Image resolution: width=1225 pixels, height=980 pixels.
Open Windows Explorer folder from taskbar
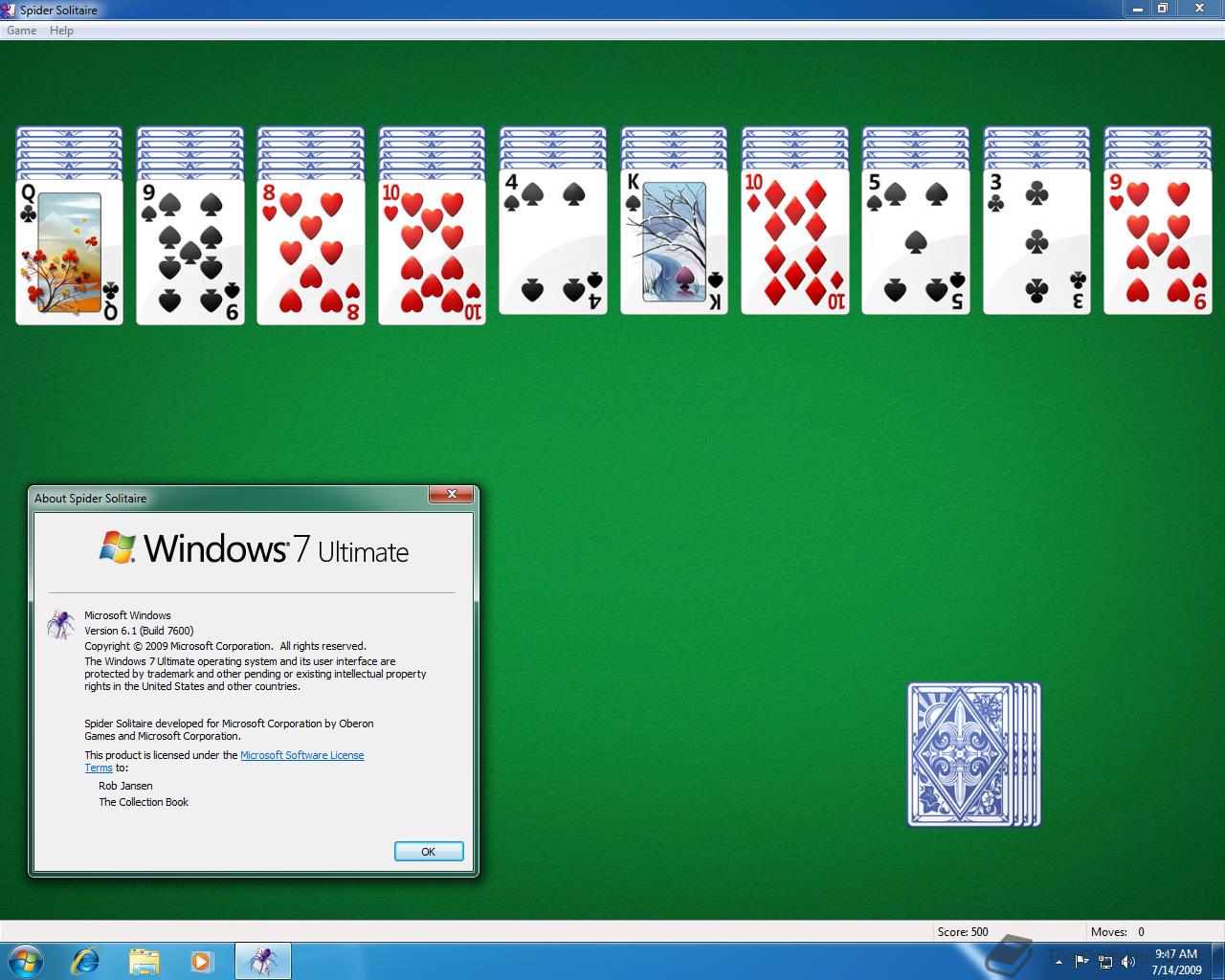click(x=144, y=961)
